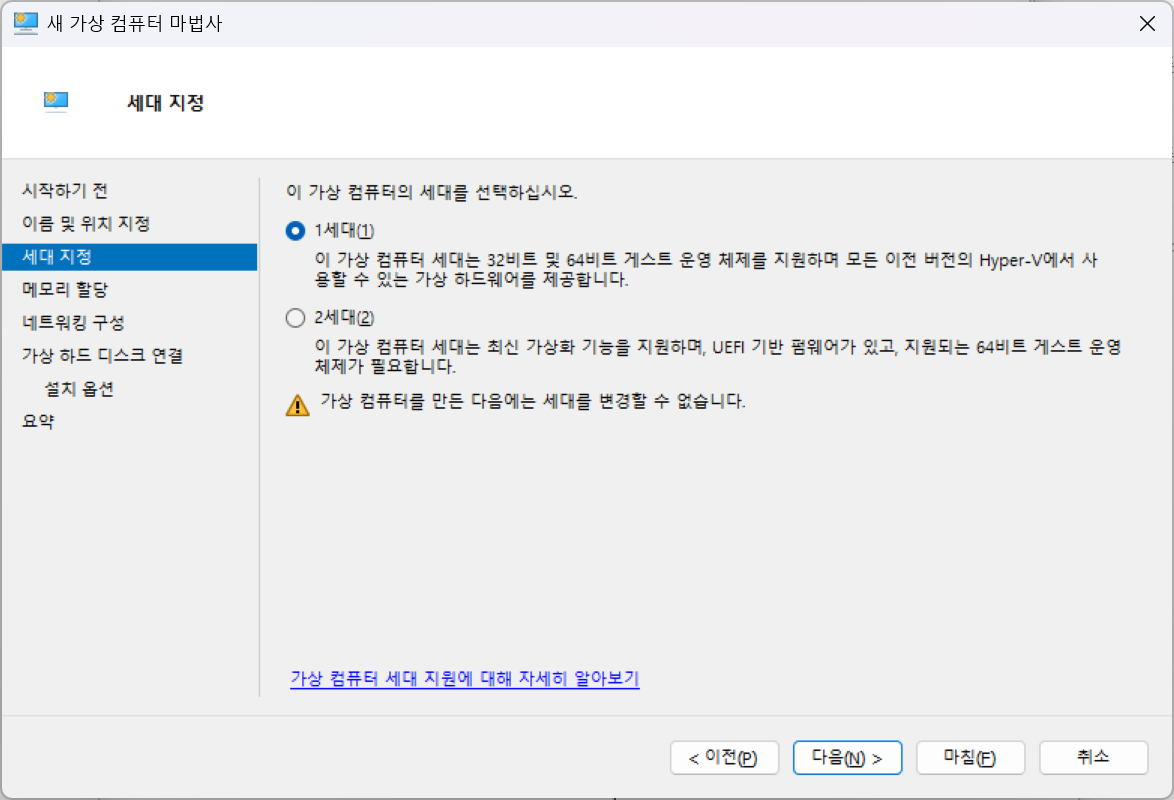Close the 새 가상 컴퓨터 마법사 window
Viewport: 1174px width, 800px height.
click(x=1147, y=23)
